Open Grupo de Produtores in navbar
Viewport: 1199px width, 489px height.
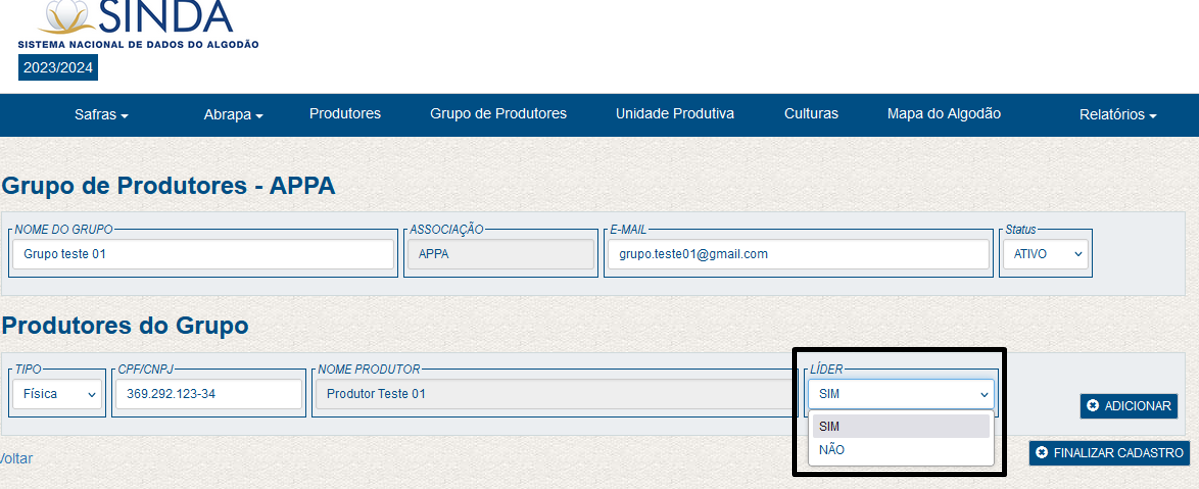pyautogui.click(x=498, y=114)
